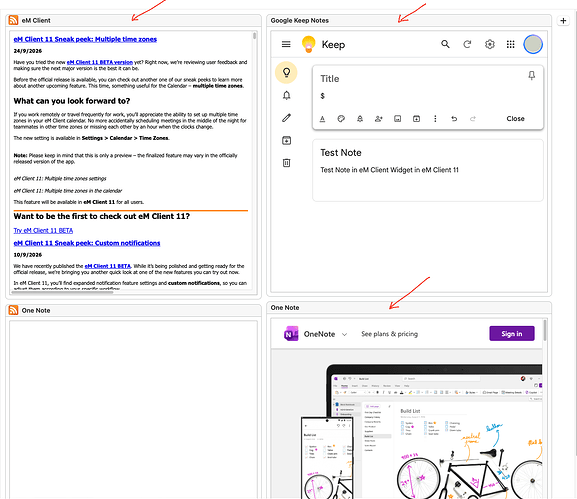Open Multiple time zones sneak peek article
The width and height of the screenshot is (577, 499).
pyautogui.click(x=85, y=39)
